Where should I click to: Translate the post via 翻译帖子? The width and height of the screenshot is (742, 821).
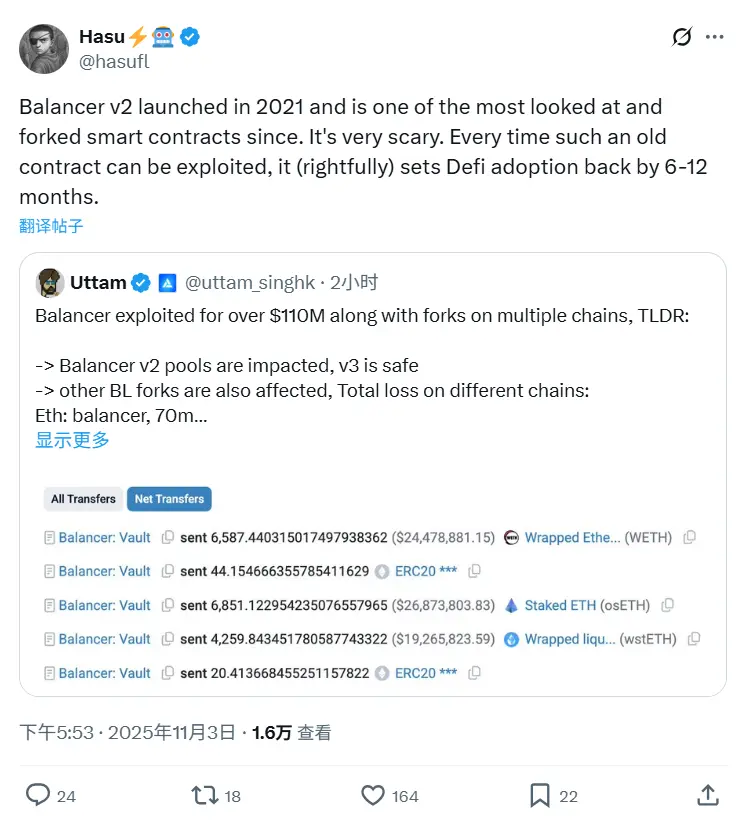[51, 226]
